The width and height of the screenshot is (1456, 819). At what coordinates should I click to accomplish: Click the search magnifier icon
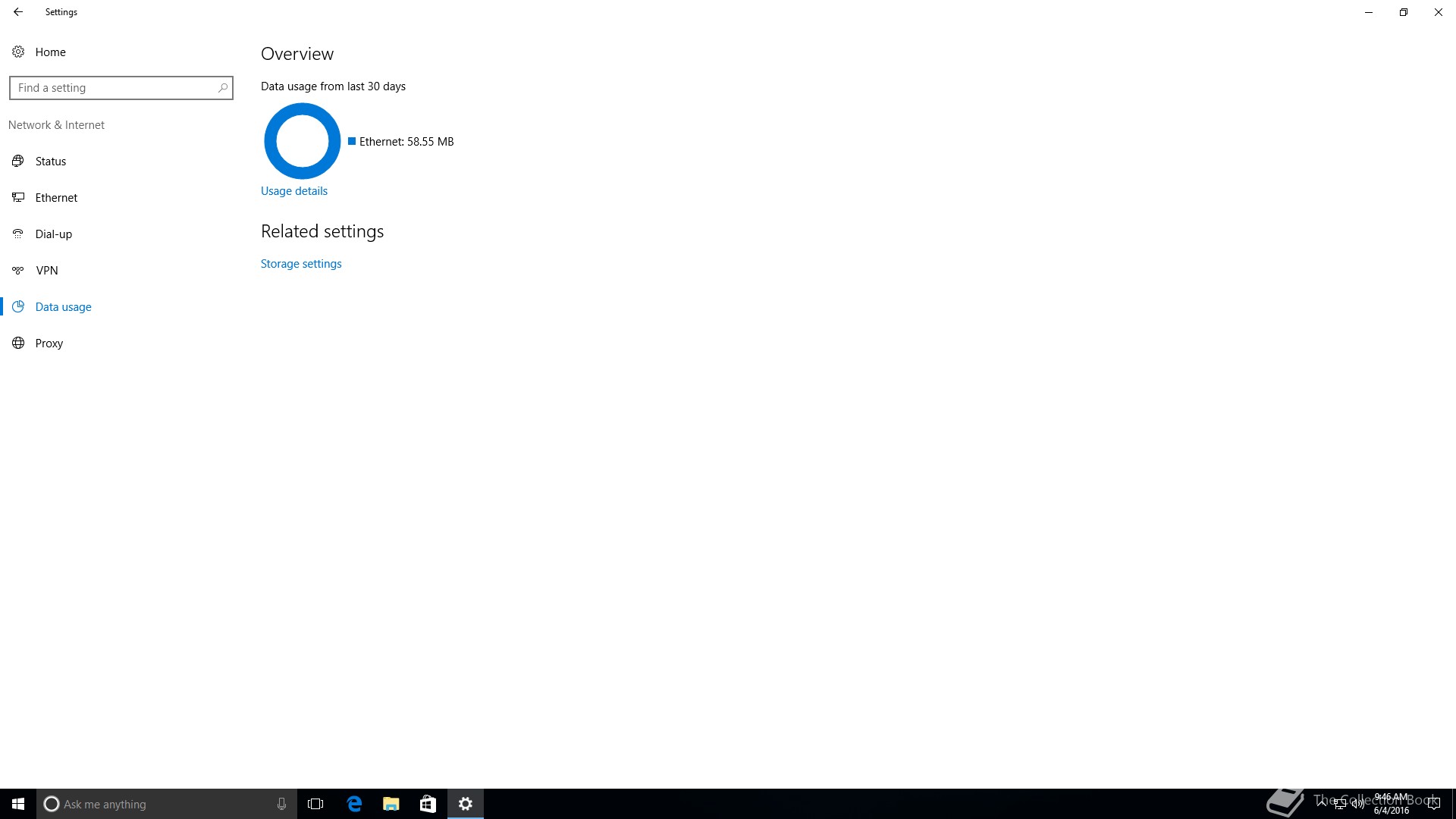coord(222,88)
